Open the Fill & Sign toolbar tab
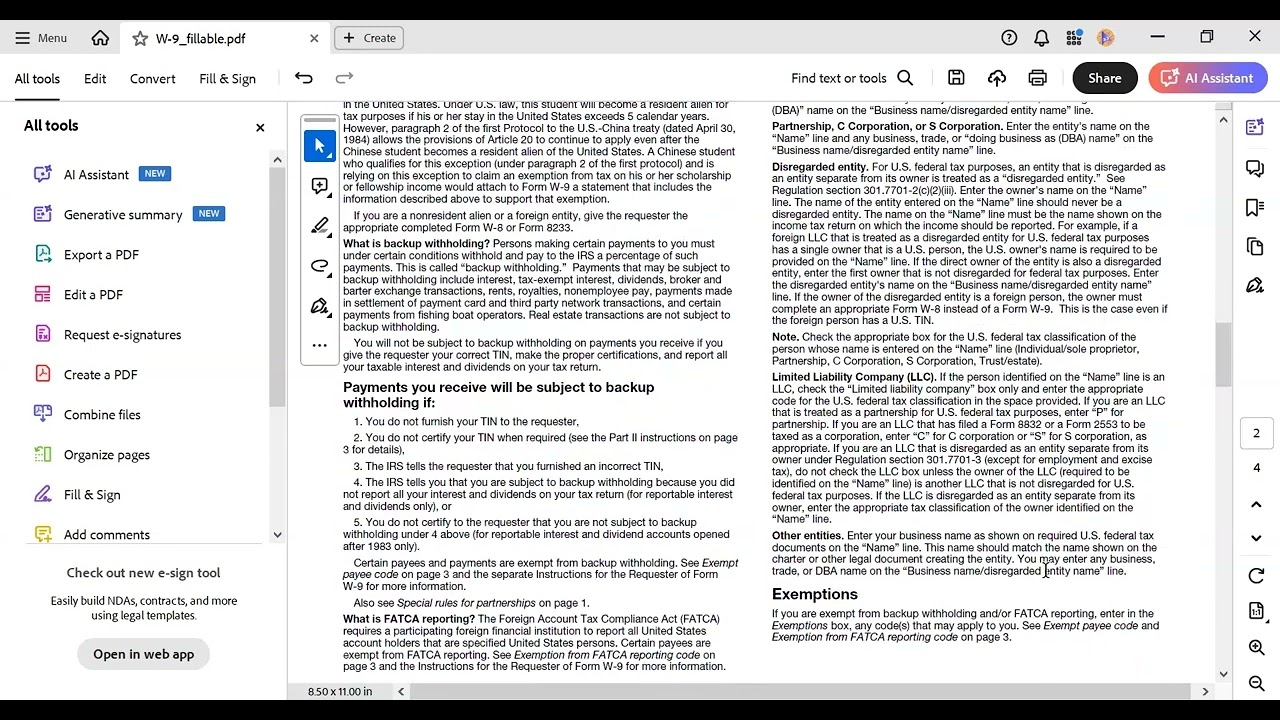The width and height of the screenshot is (1280, 720). tap(227, 79)
